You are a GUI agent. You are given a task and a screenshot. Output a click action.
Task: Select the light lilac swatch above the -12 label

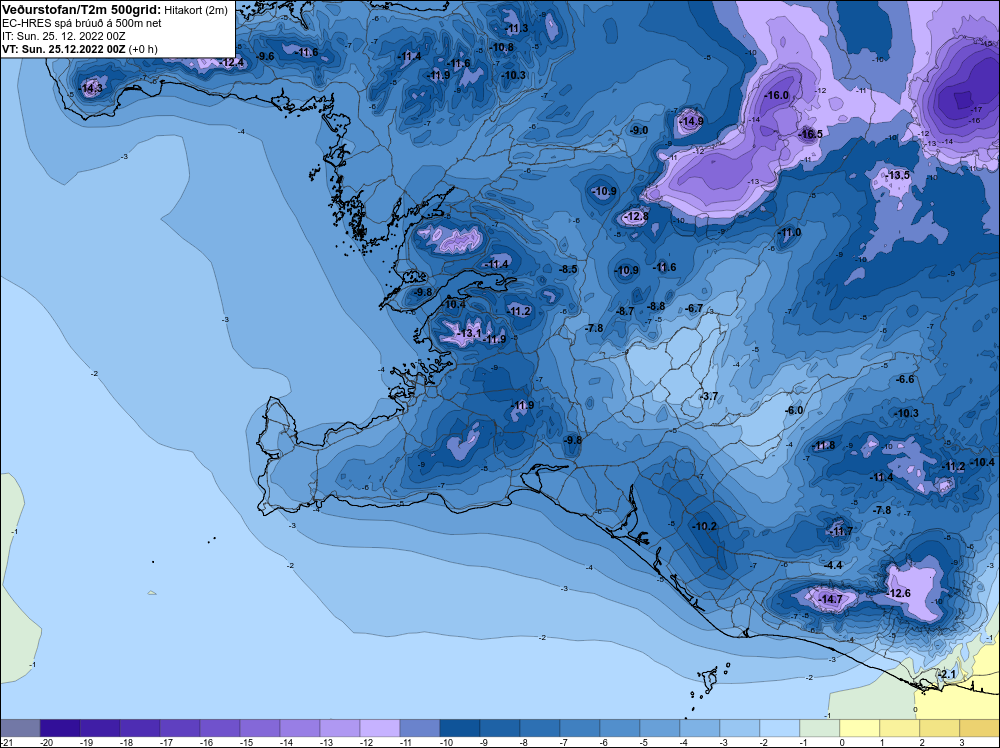tap(379, 728)
